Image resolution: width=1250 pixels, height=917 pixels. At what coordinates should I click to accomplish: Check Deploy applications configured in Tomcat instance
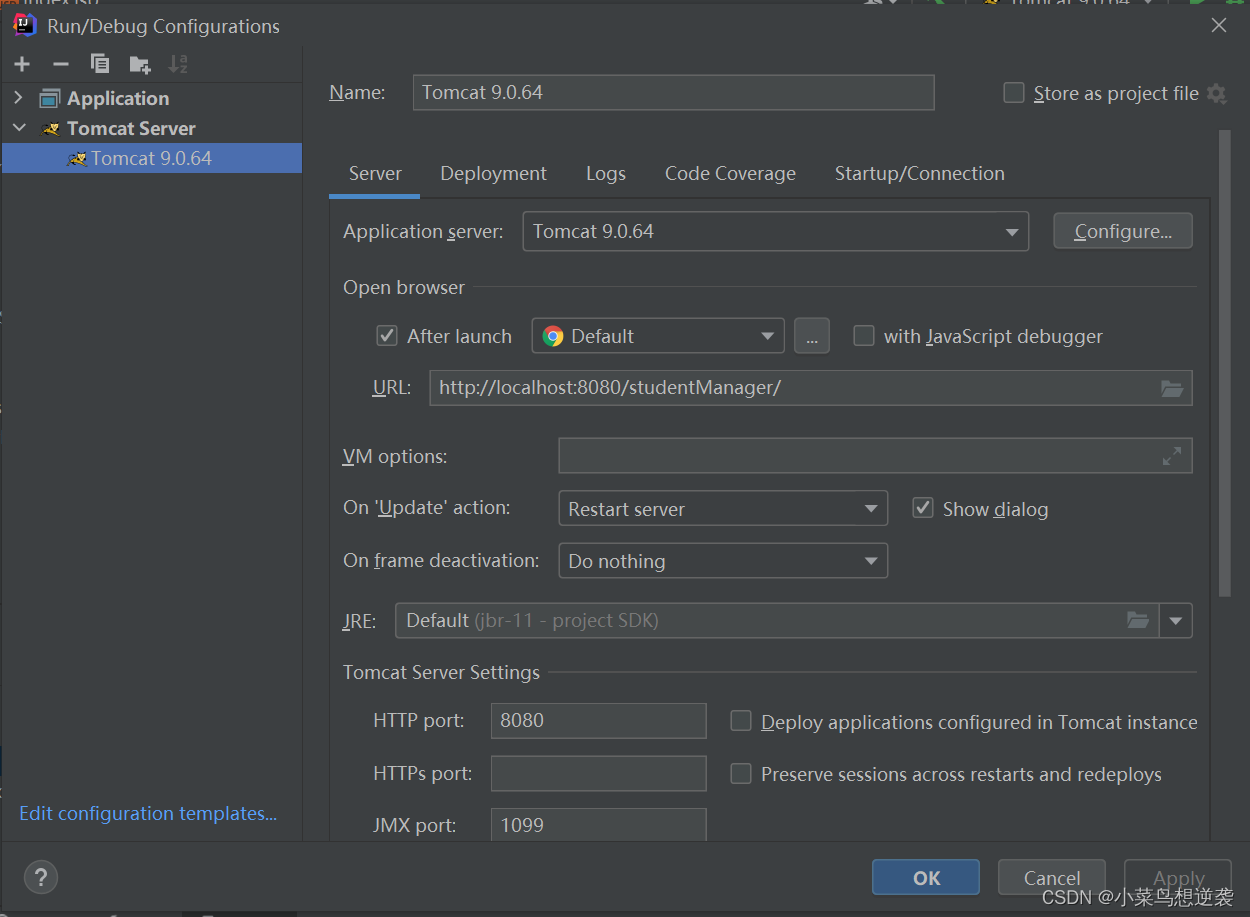(741, 721)
